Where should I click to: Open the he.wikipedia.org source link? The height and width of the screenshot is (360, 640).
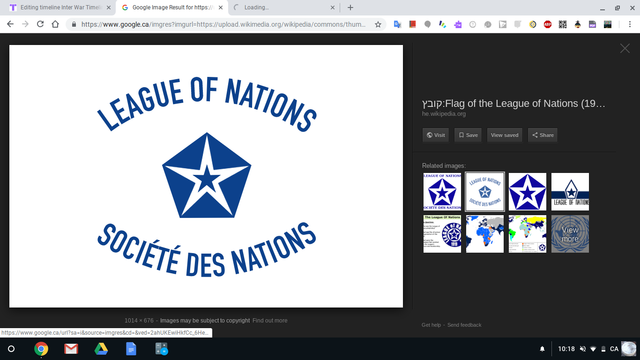click(x=444, y=114)
